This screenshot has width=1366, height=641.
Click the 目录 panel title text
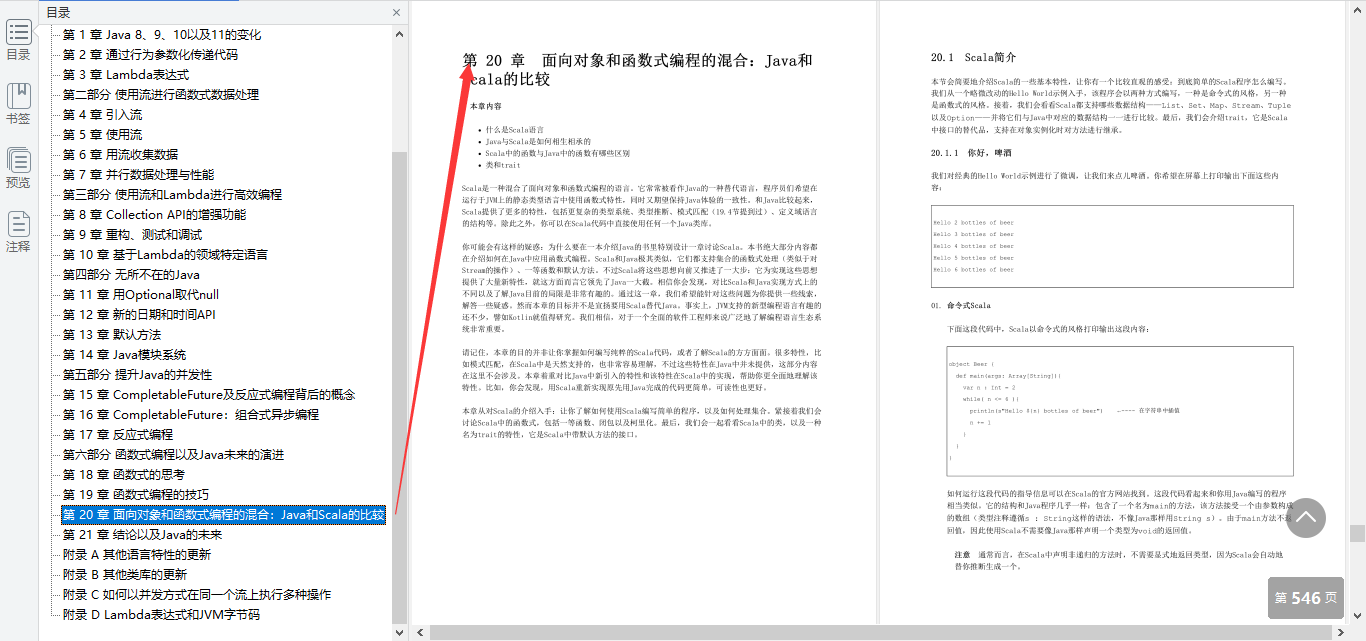coord(58,13)
